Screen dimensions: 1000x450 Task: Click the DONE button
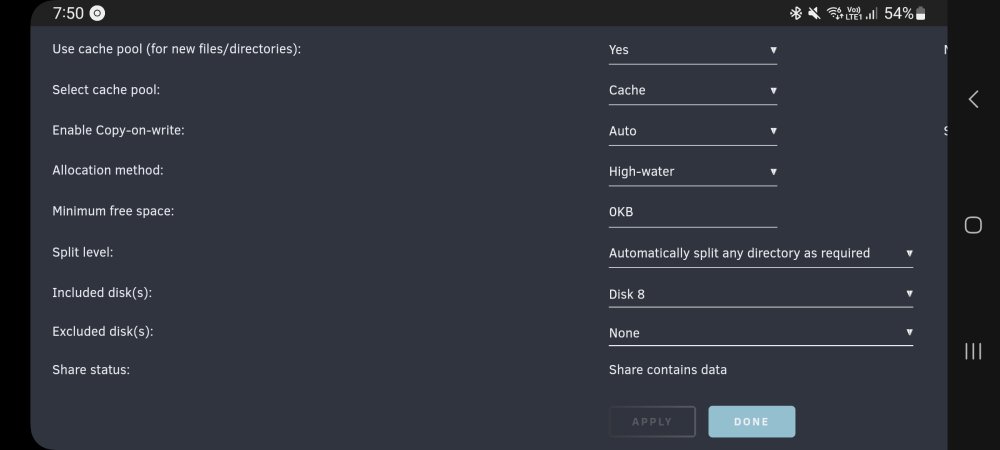tap(751, 421)
